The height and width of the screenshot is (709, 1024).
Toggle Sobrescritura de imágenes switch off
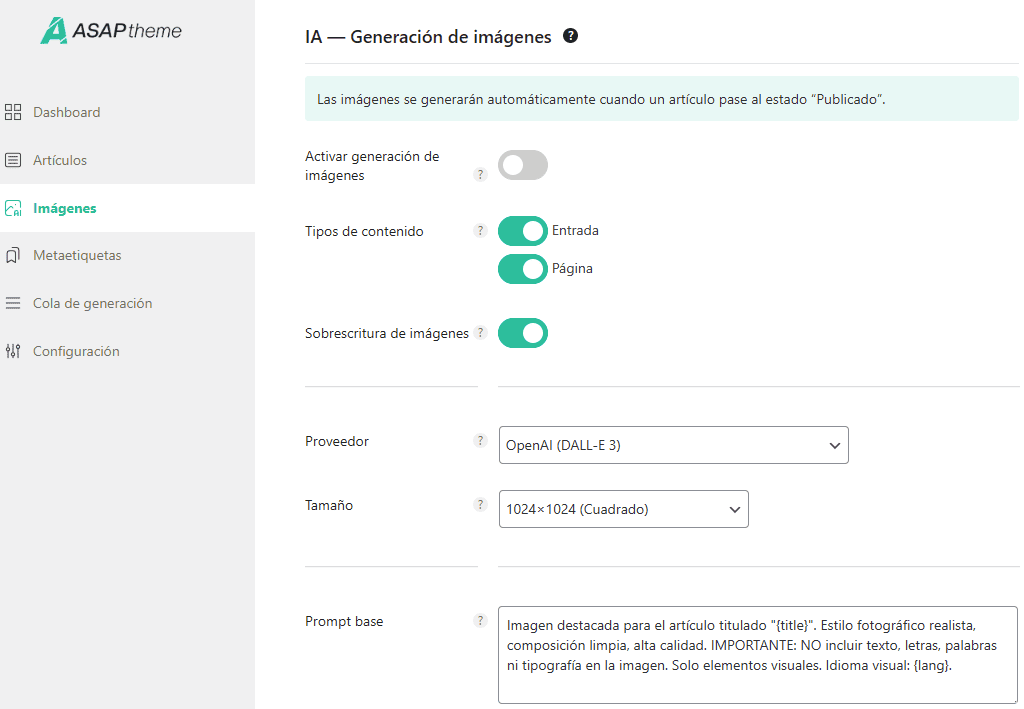click(523, 333)
